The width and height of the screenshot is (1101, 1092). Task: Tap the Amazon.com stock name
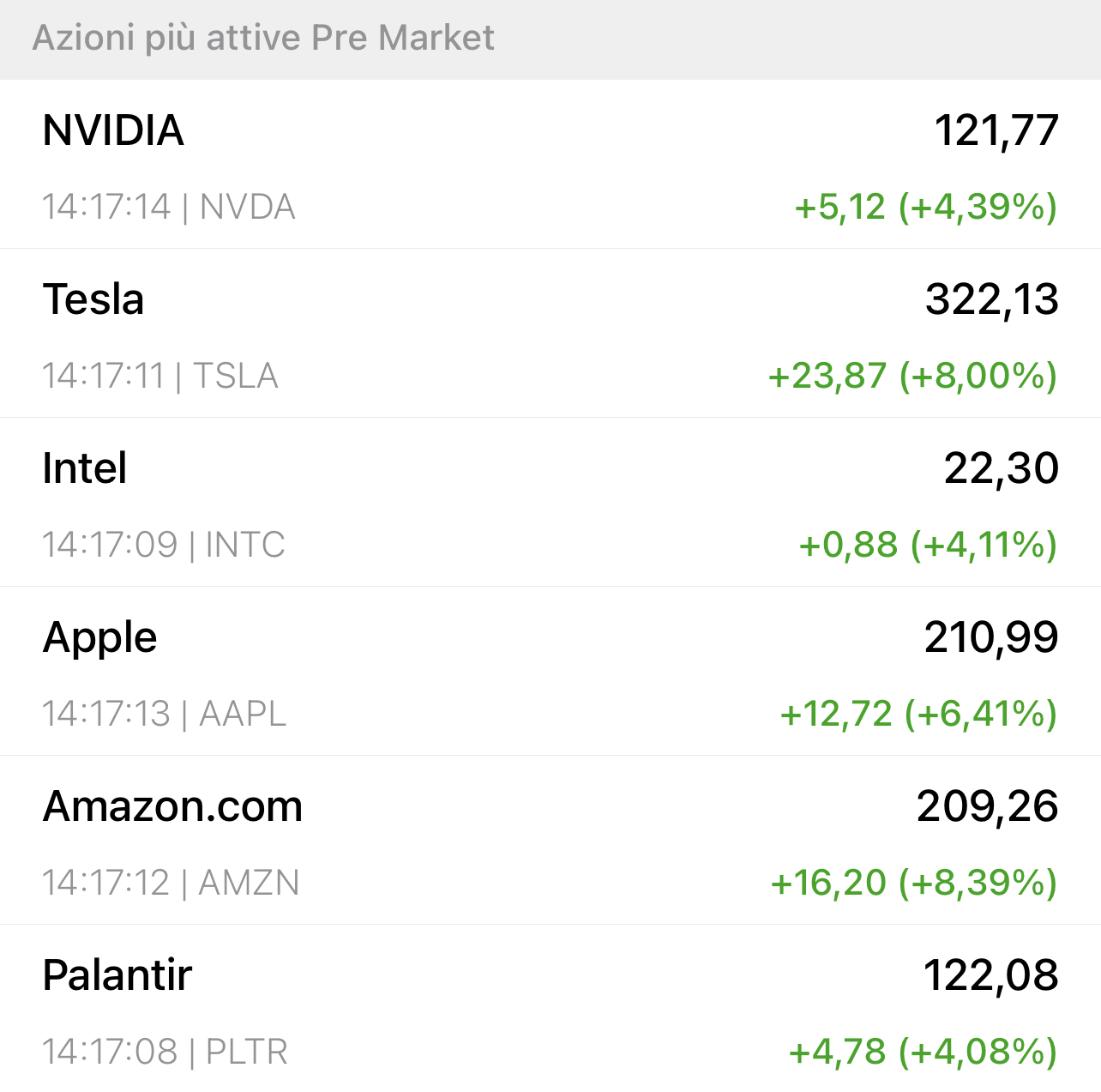[x=172, y=806]
